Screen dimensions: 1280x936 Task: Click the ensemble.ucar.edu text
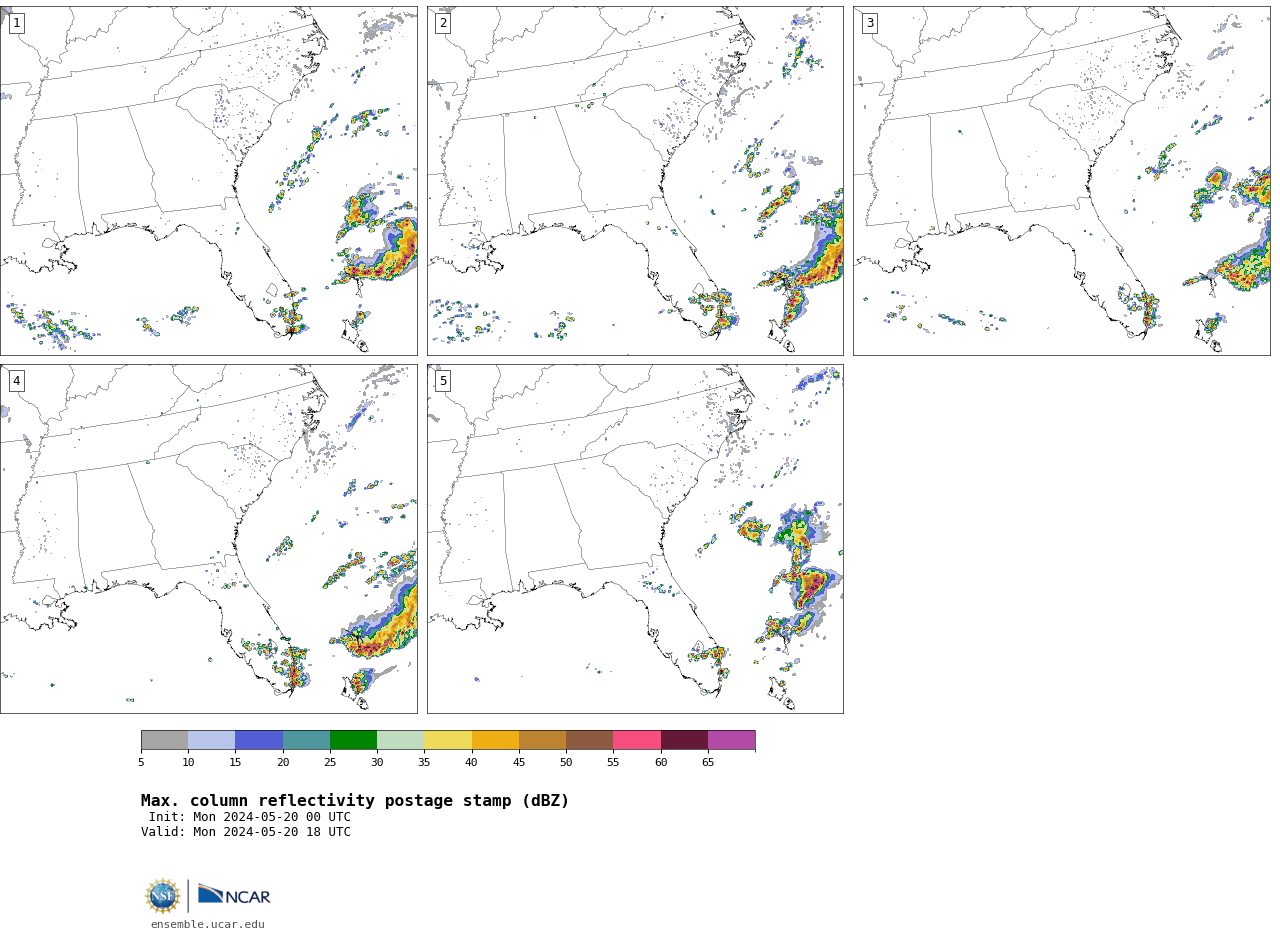[x=208, y=925]
